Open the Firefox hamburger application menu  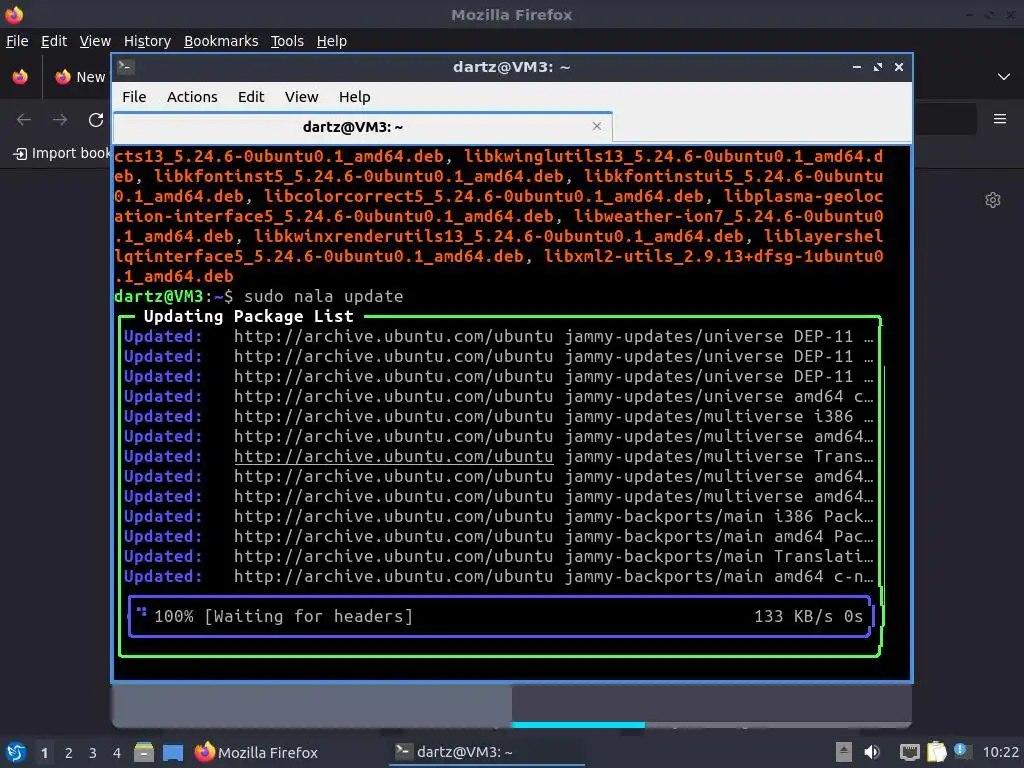coord(1000,119)
